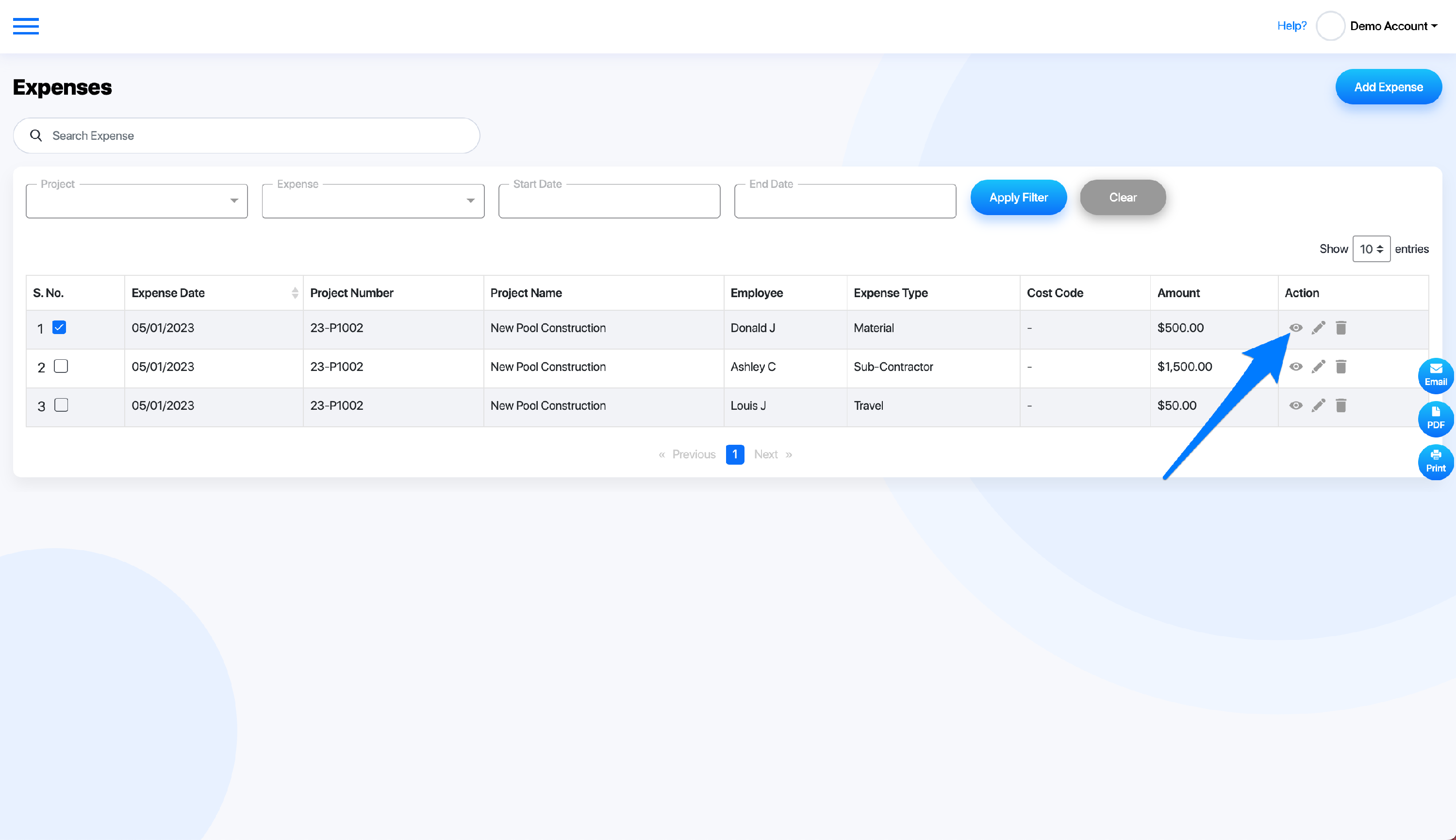
Task: Open the hamburger navigation menu
Action: point(26,26)
